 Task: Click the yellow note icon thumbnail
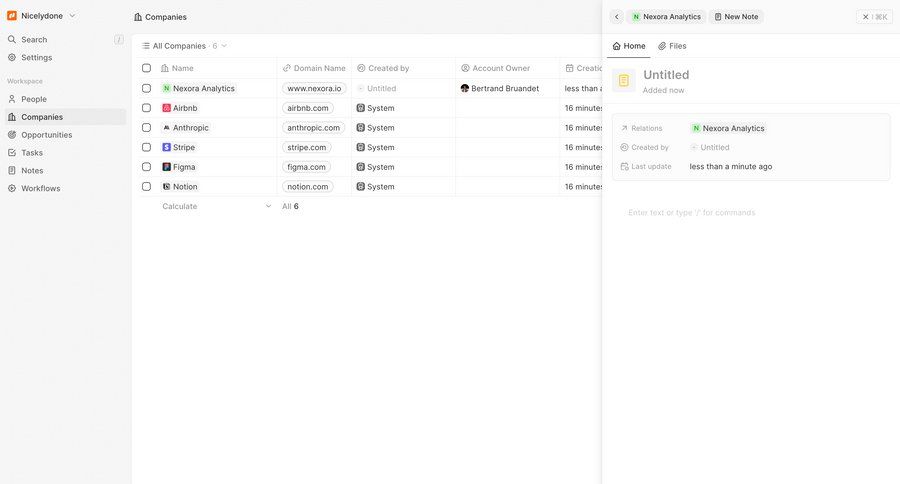pos(624,80)
